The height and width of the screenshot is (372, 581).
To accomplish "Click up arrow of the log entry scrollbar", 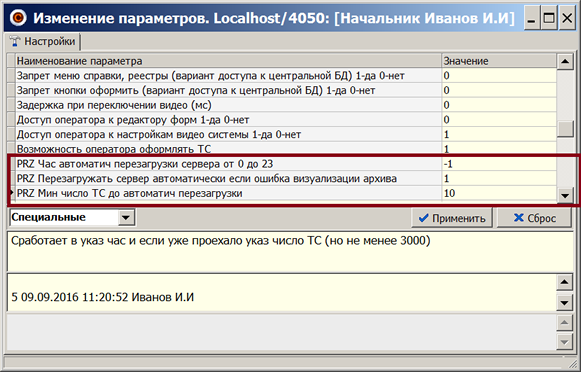I will tap(564, 283).
